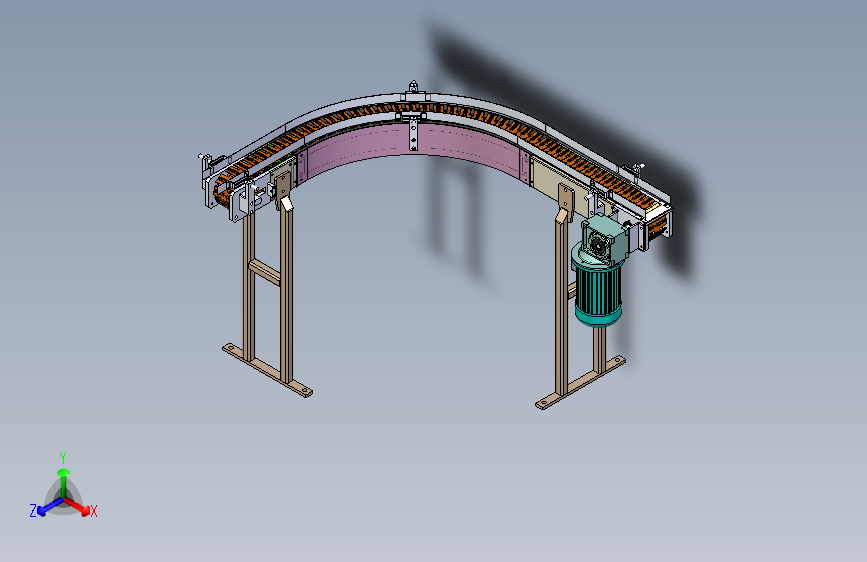Click the blue Z axis of the orientation triad

[x=50, y=507]
